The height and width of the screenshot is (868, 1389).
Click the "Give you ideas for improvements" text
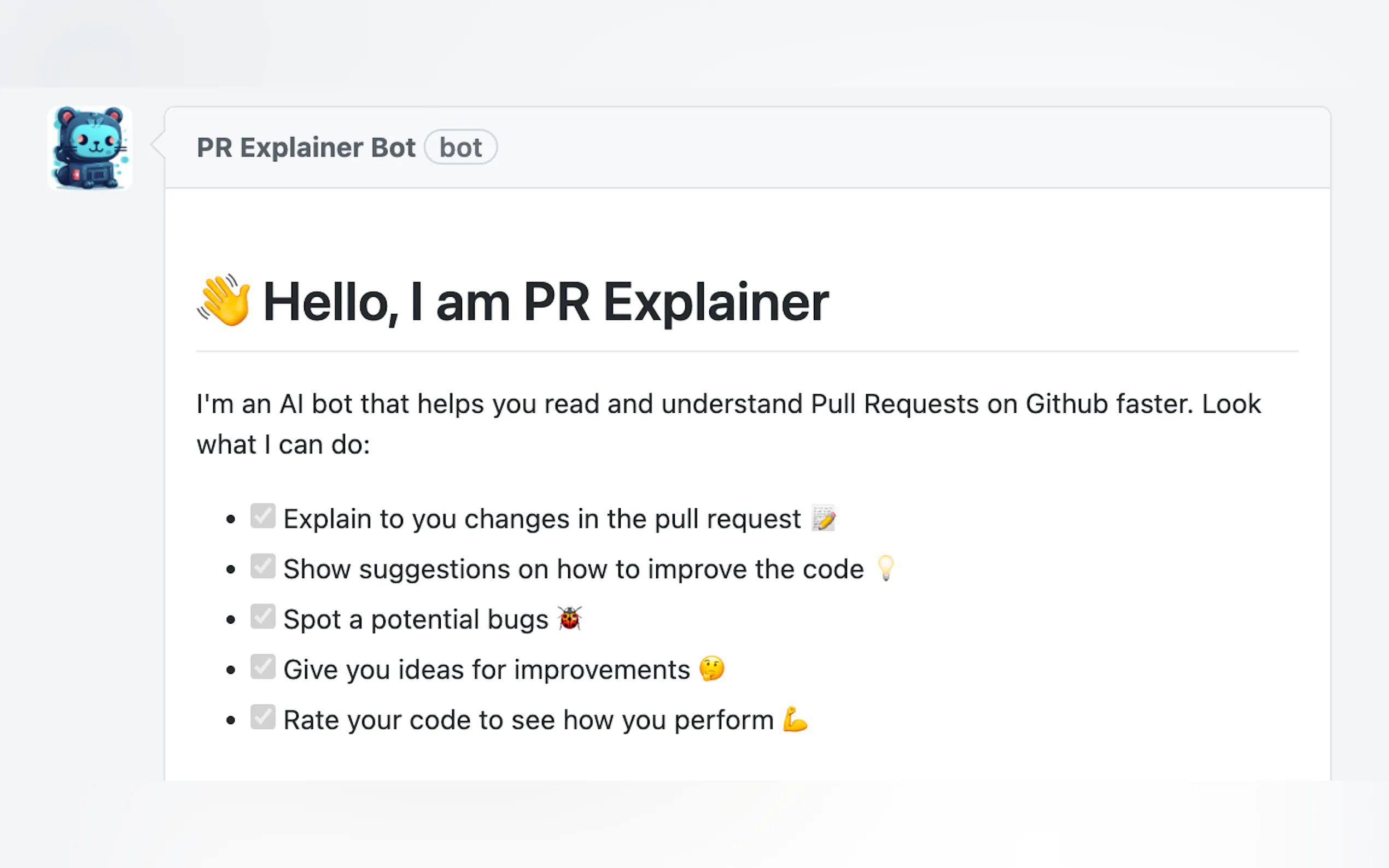(486, 670)
